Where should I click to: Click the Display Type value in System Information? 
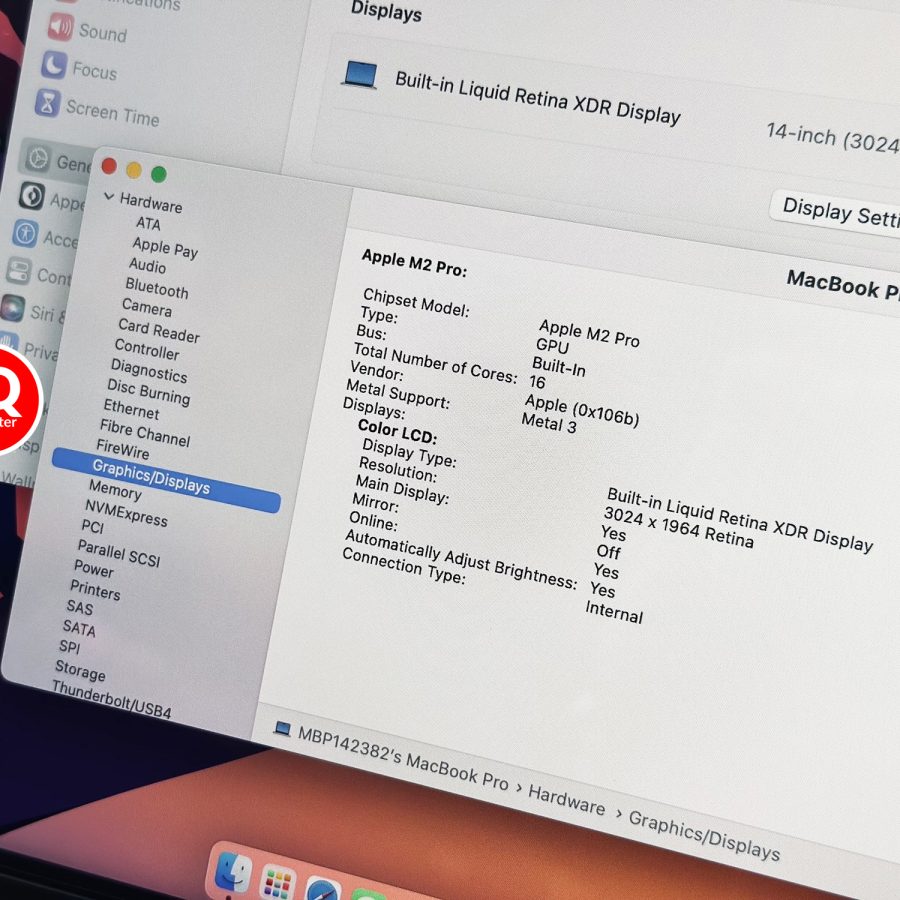[x=740, y=520]
